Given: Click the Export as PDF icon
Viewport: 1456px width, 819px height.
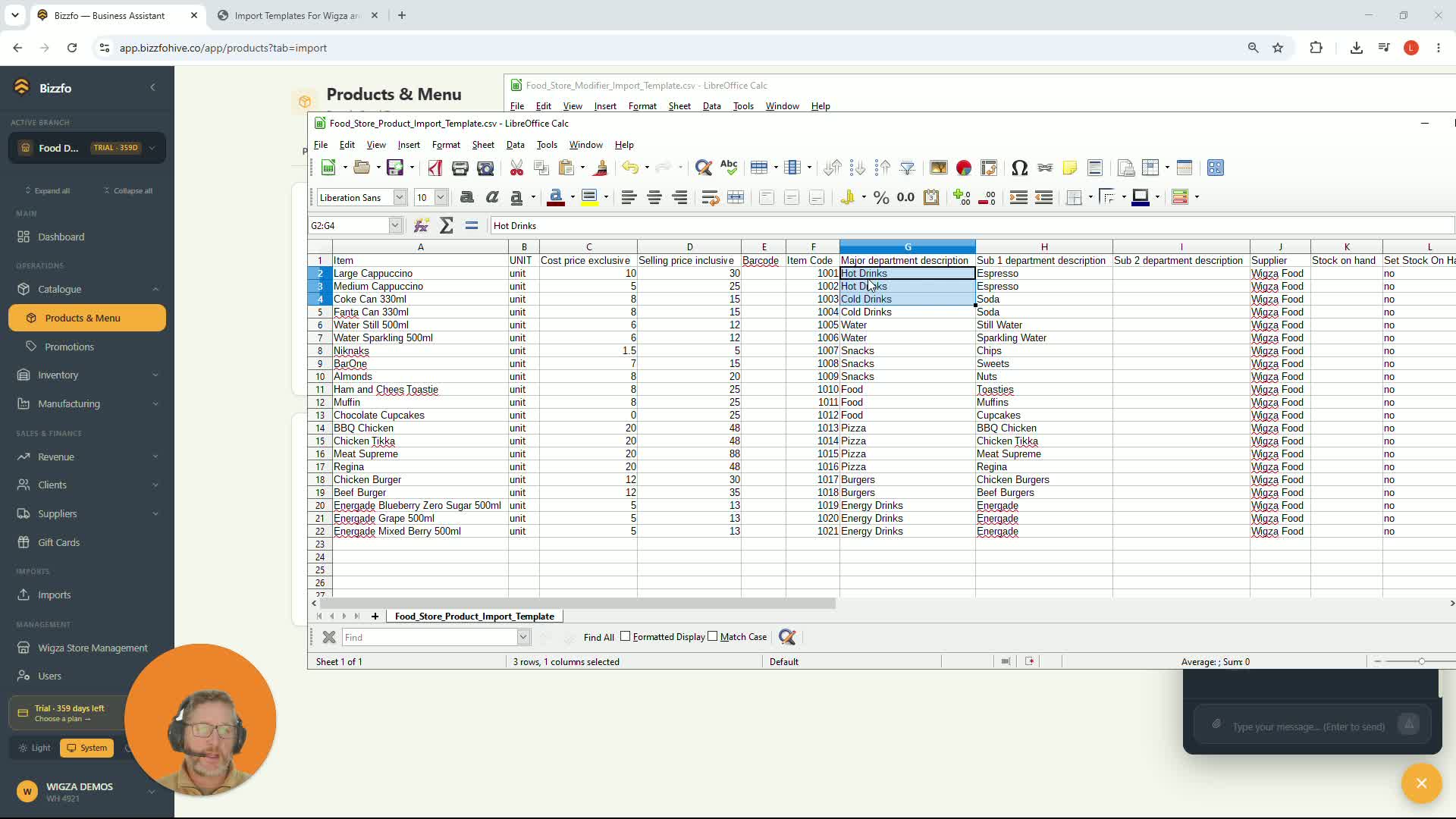Looking at the screenshot, I should (x=435, y=168).
